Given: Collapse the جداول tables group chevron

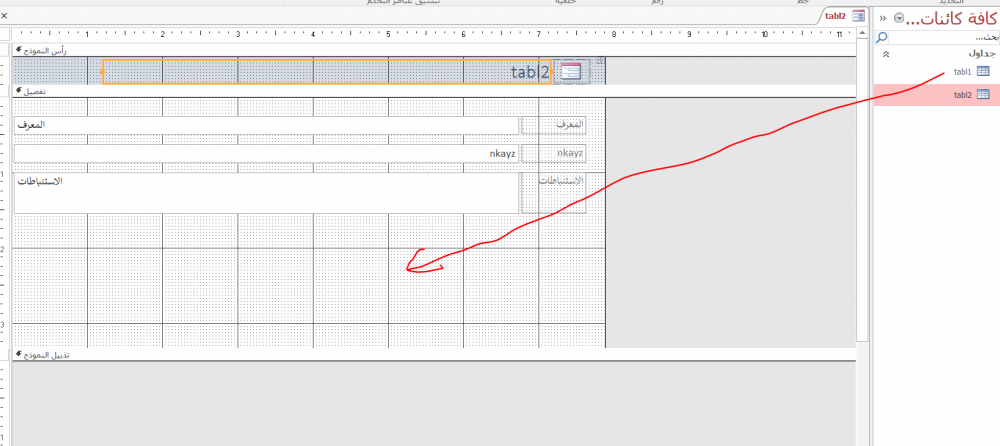Looking at the screenshot, I should click(x=885, y=55).
